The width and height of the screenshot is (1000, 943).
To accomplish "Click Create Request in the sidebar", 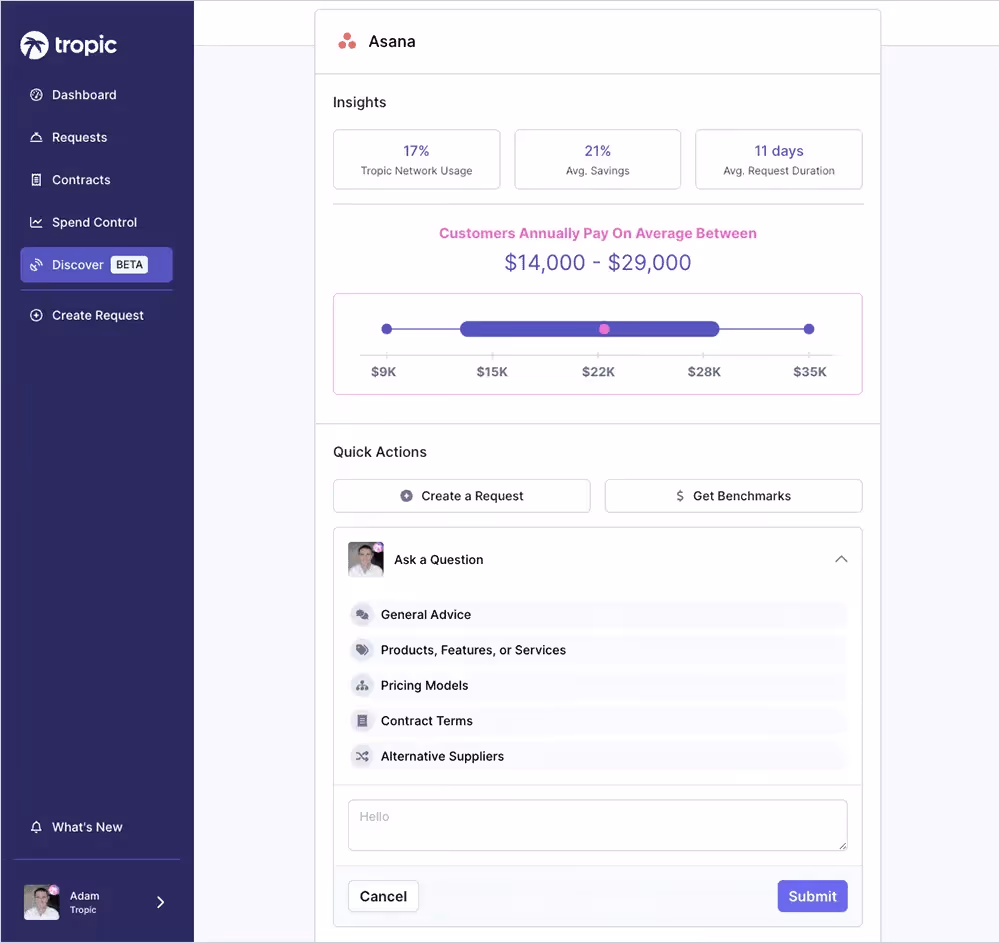I will [x=96, y=316].
